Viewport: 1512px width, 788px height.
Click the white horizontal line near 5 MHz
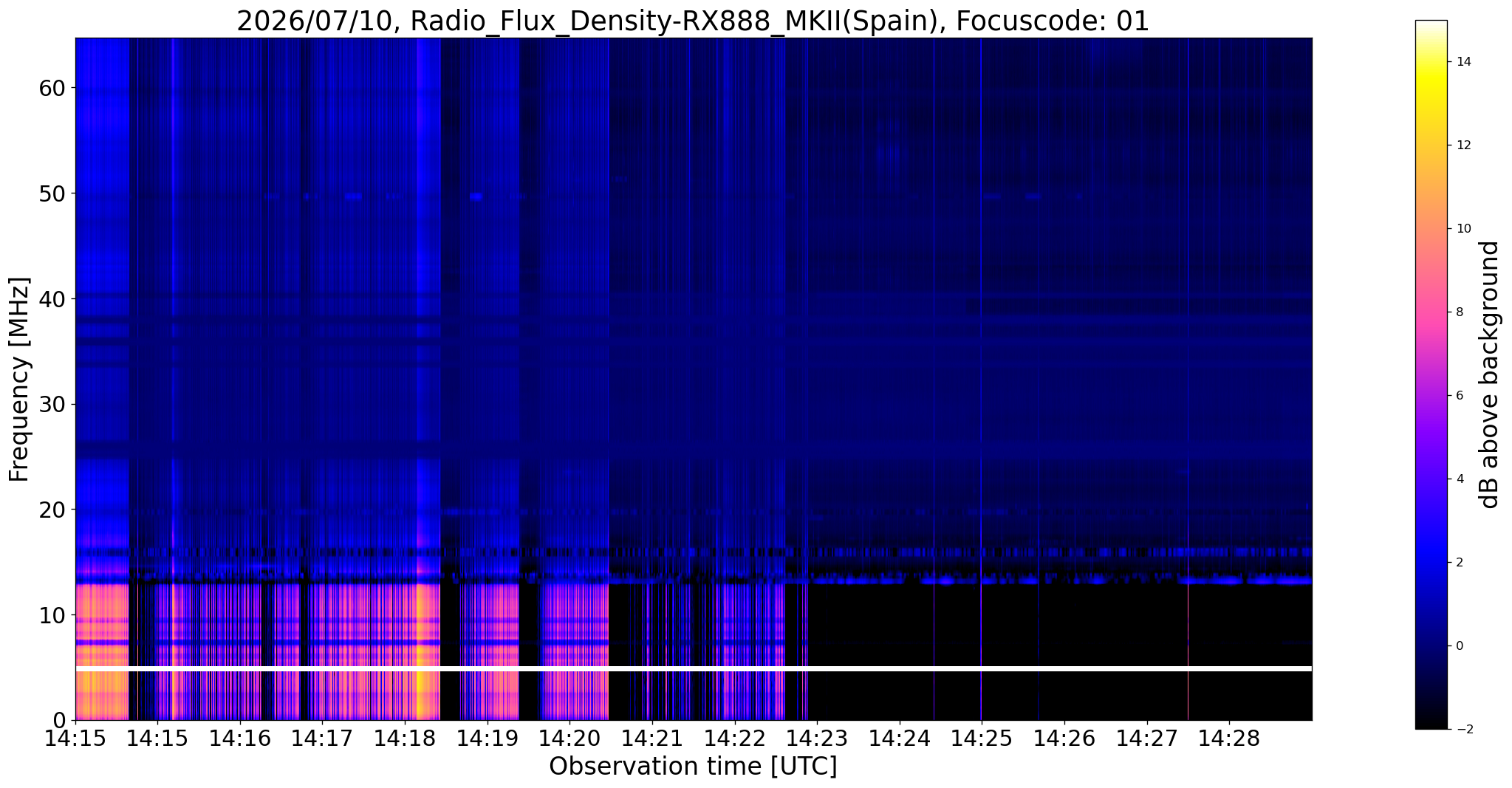(x=693, y=669)
